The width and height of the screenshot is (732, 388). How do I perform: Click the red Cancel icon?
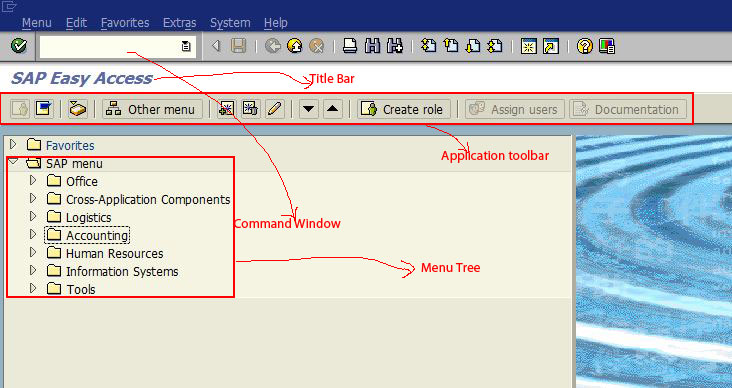[x=317, y=46]
